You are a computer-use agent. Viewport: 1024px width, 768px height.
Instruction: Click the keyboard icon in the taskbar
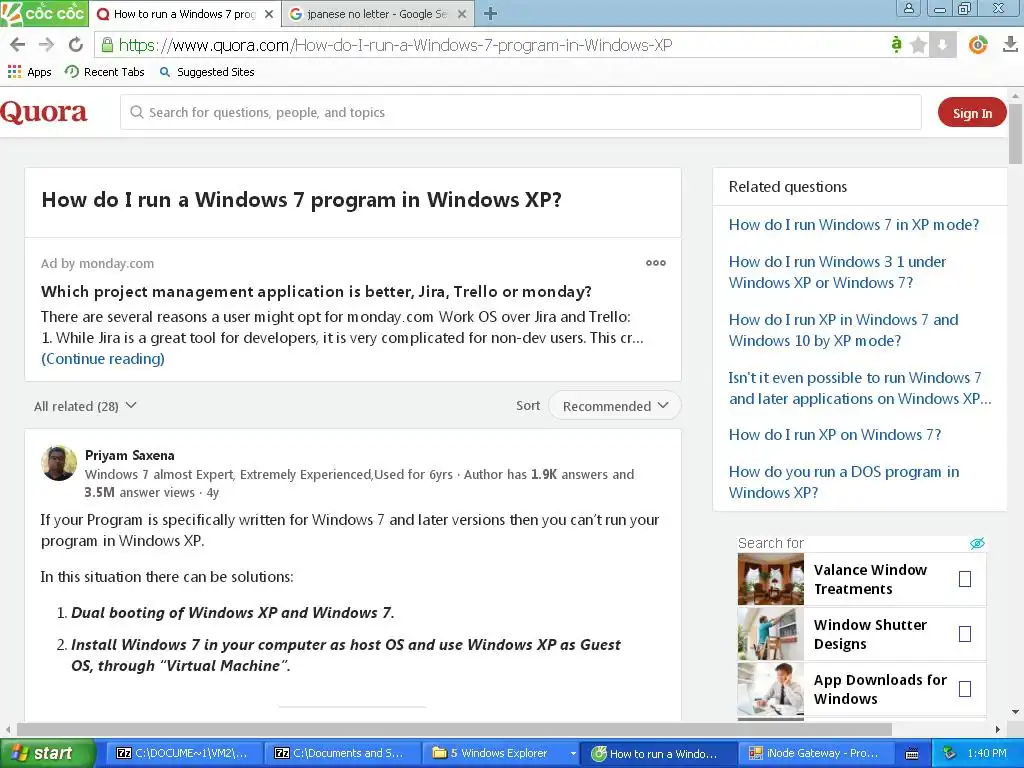912,754
